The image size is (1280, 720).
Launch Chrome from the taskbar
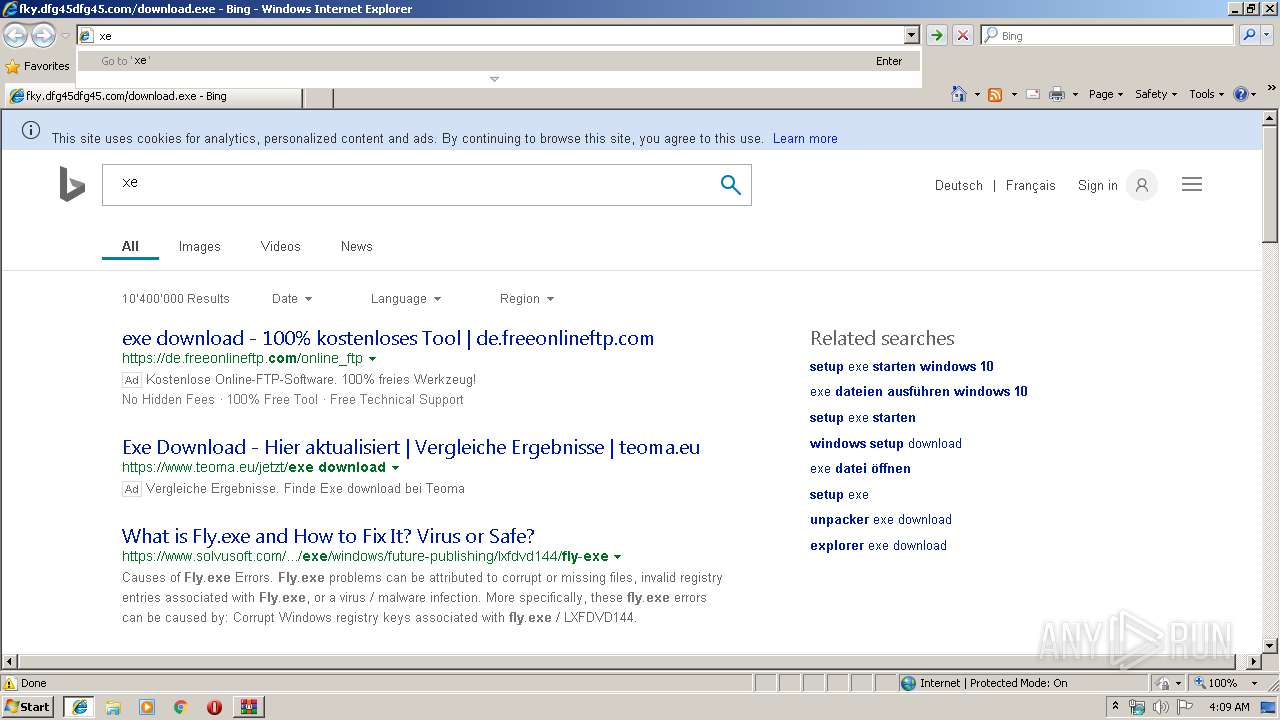[181, 707]
